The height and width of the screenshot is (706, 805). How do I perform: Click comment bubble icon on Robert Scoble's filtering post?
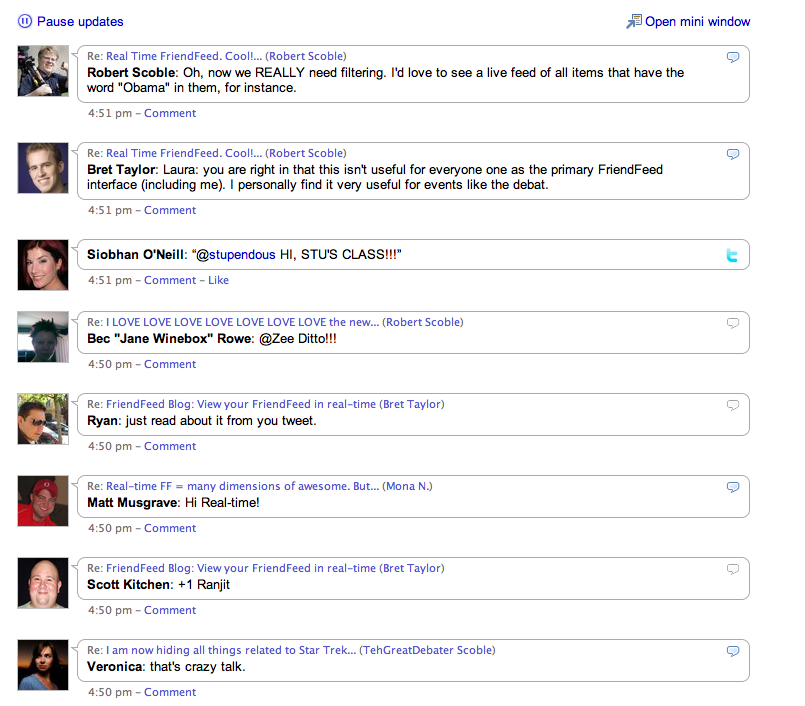point(733,56)
